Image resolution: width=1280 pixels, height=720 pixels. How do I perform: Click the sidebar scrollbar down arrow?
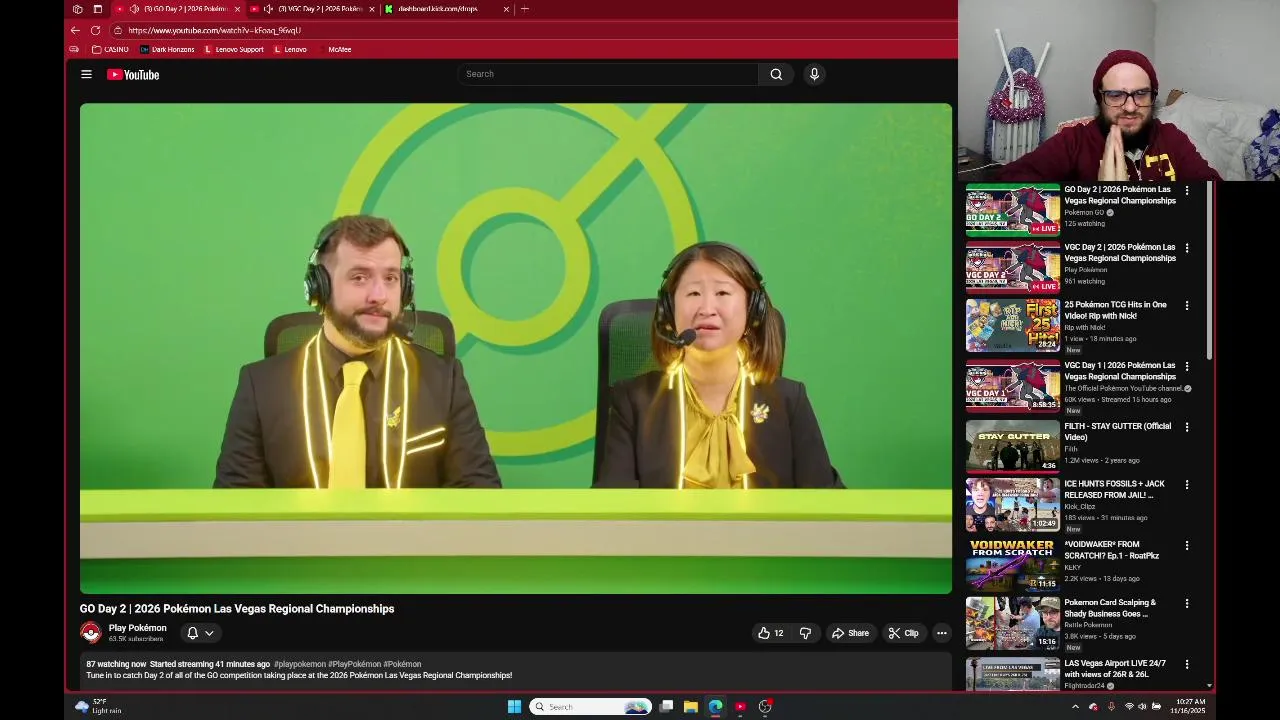coord(1209,686)
